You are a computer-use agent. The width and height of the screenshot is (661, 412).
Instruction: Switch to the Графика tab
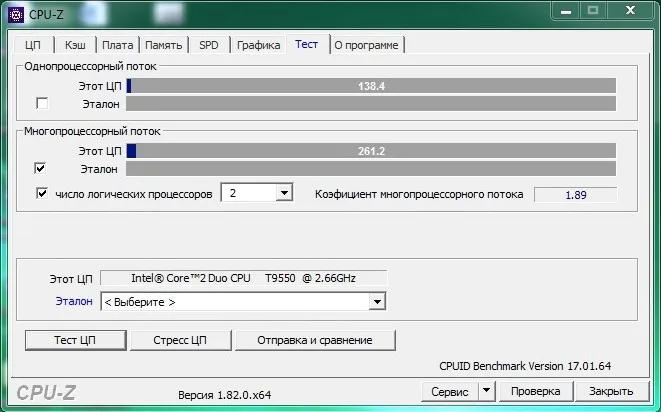tap(258, 45)
